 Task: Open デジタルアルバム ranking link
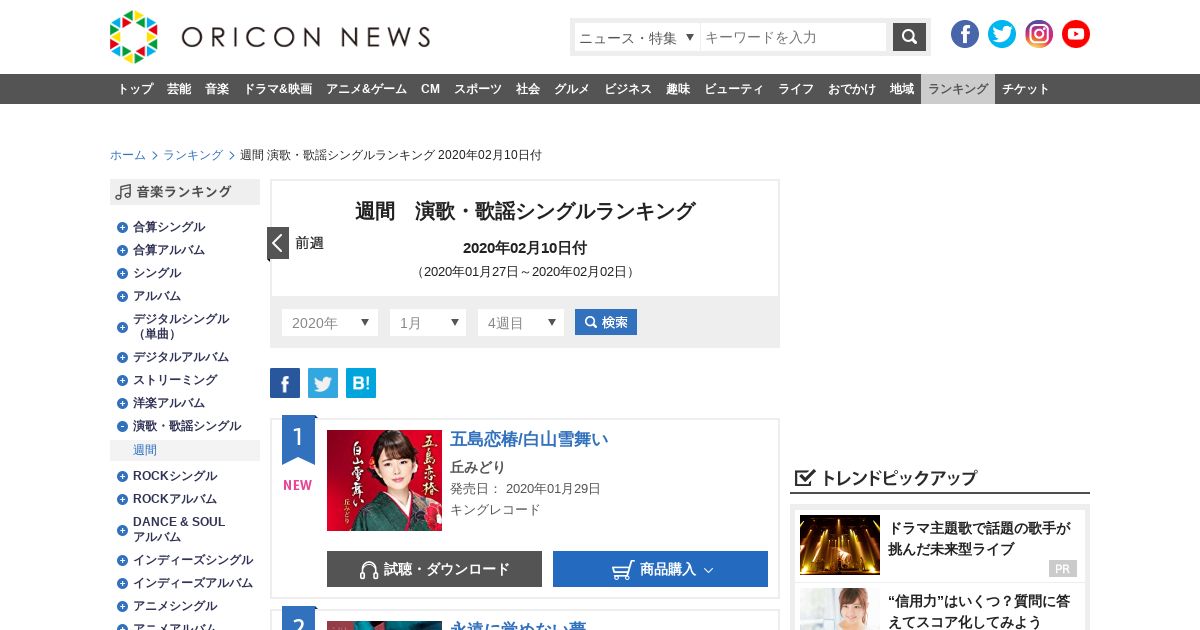pyautogui.click(x=181, y=357)
